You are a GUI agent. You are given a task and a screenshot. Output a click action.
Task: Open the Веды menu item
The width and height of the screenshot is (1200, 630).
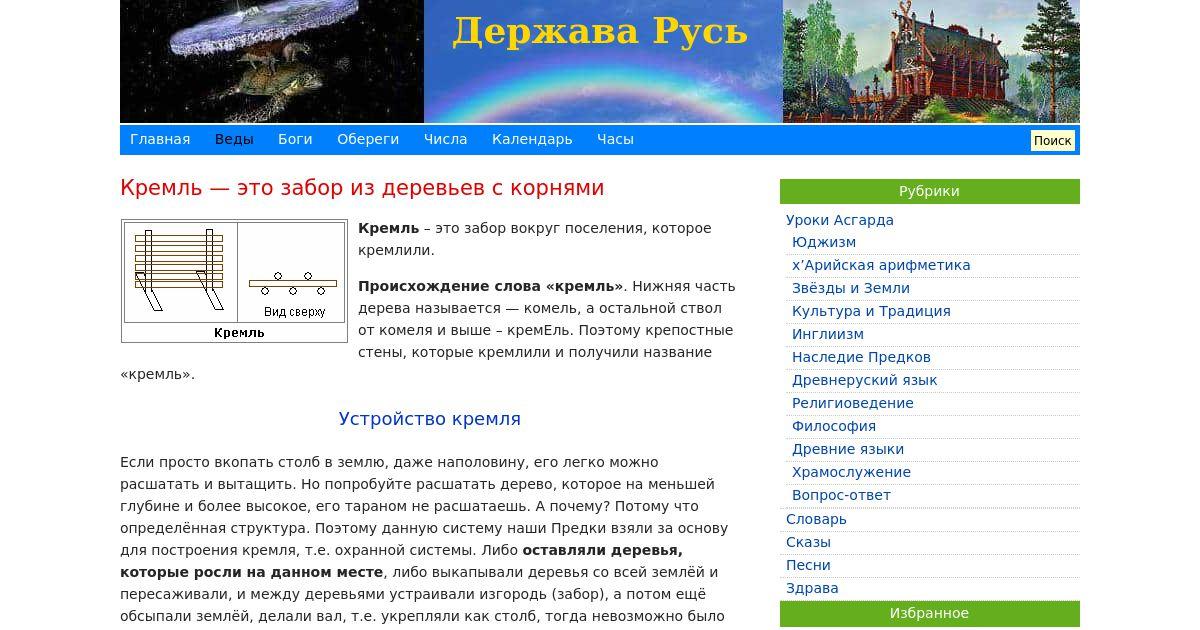click(234, 139)
